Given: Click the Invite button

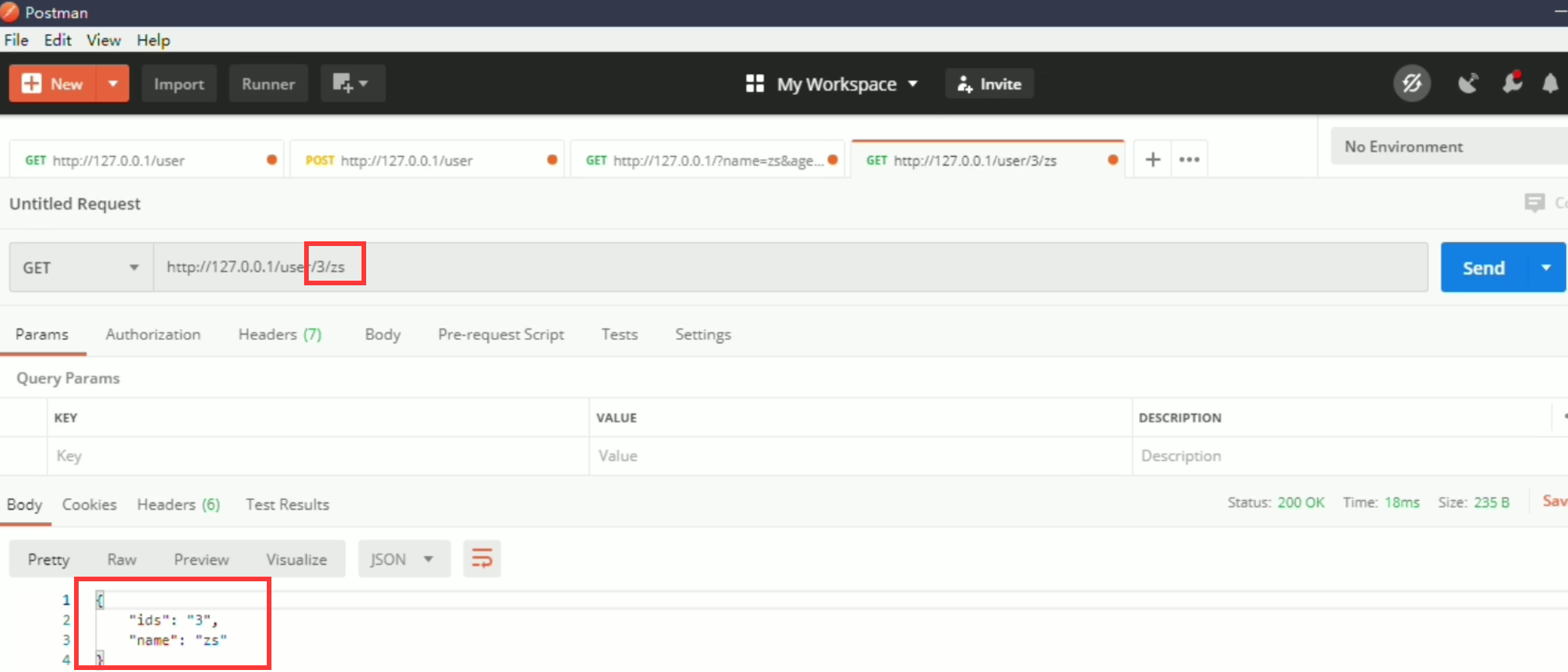Looking at the screenshot, I should click(x=989, y=84).
